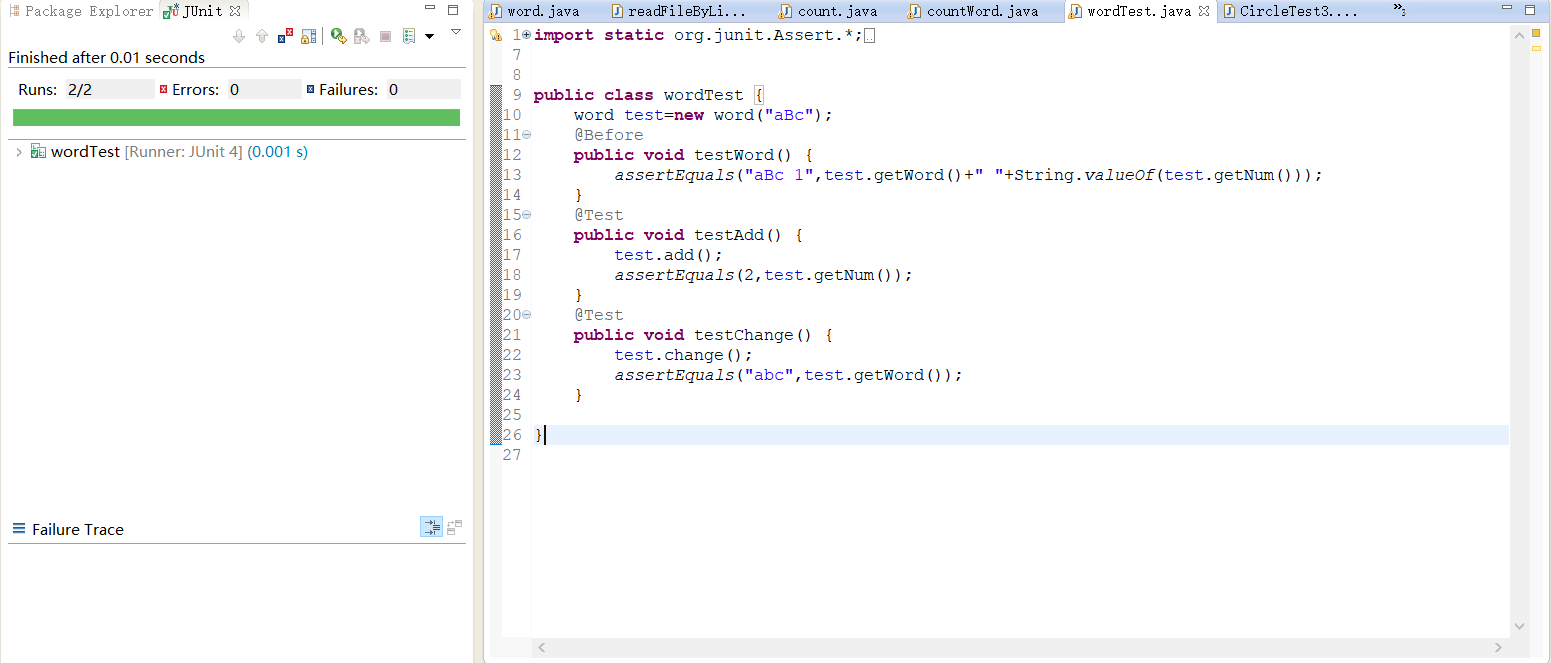This screenshot has width=1551, height=663.
Task: Show the hidden editor tabs list
Action: click(x=1398, y=12)
